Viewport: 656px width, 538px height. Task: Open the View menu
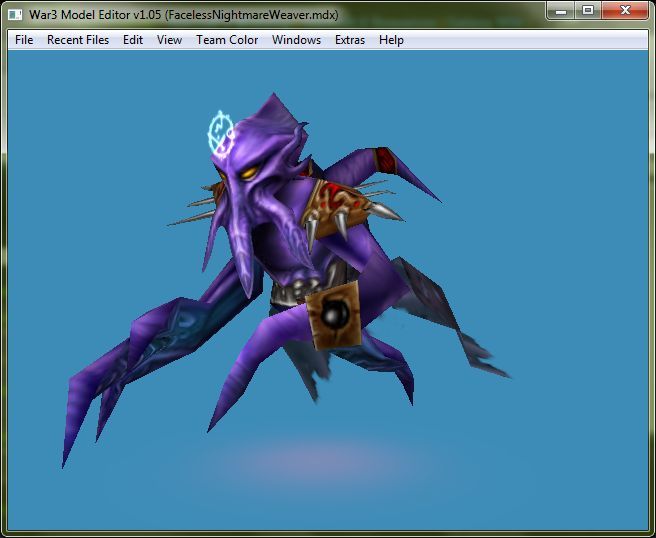coord(169,40)
